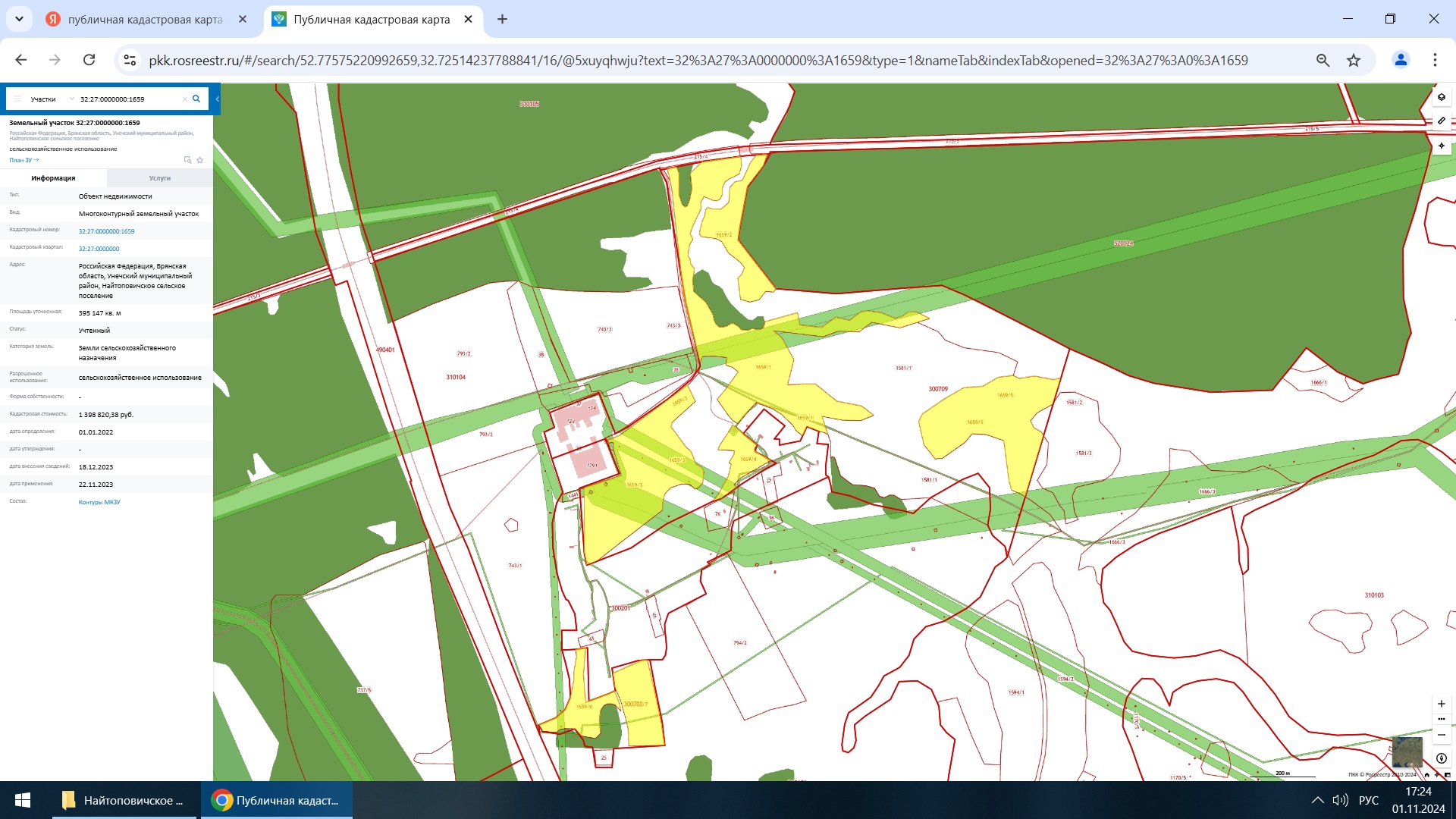Viewport: 1456px width, 819px height.
Task: Open the Windows Start menu
Action: pos(23,800)
